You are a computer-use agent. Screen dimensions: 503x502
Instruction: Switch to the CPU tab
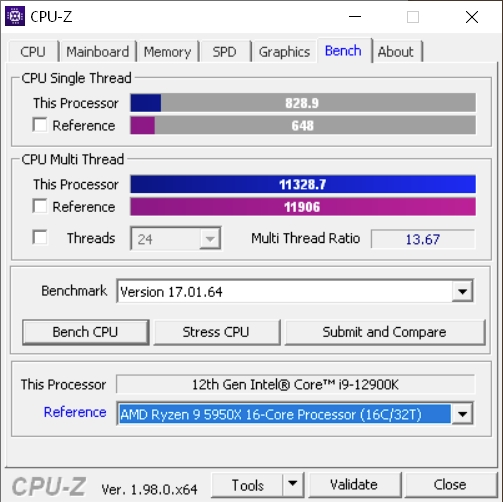tap(33, 52)
